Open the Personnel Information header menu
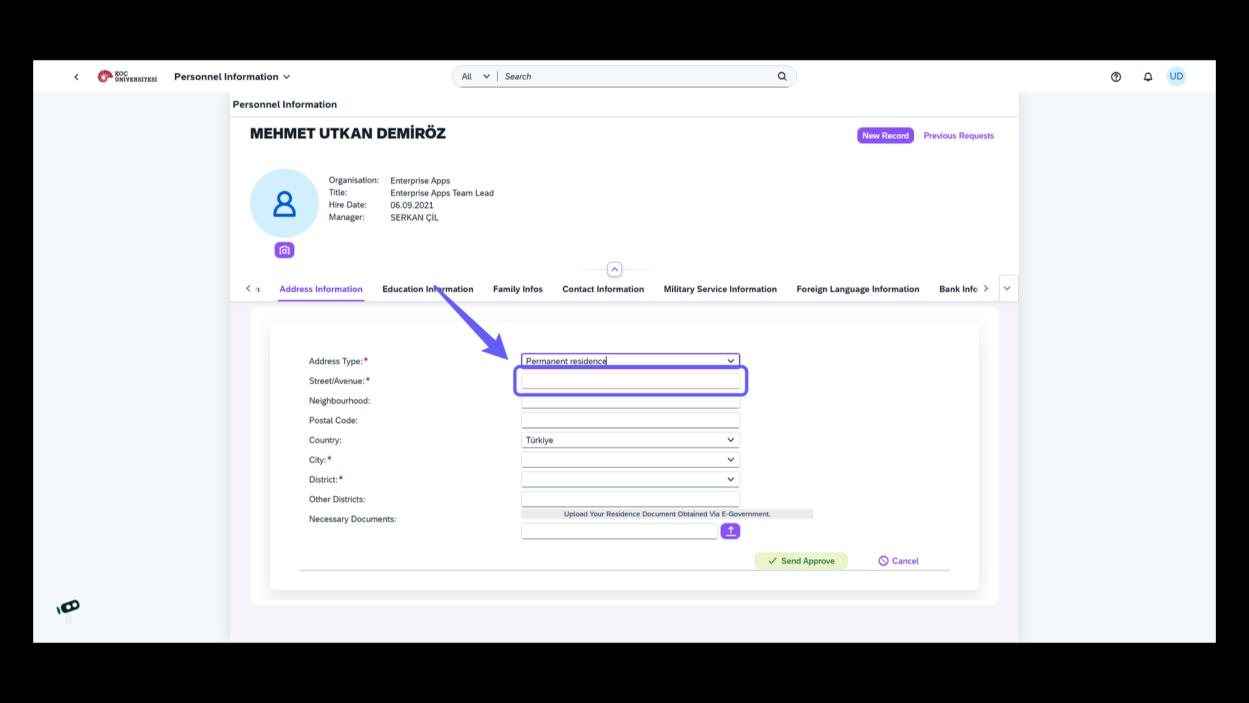 click(x=232, y=77)
